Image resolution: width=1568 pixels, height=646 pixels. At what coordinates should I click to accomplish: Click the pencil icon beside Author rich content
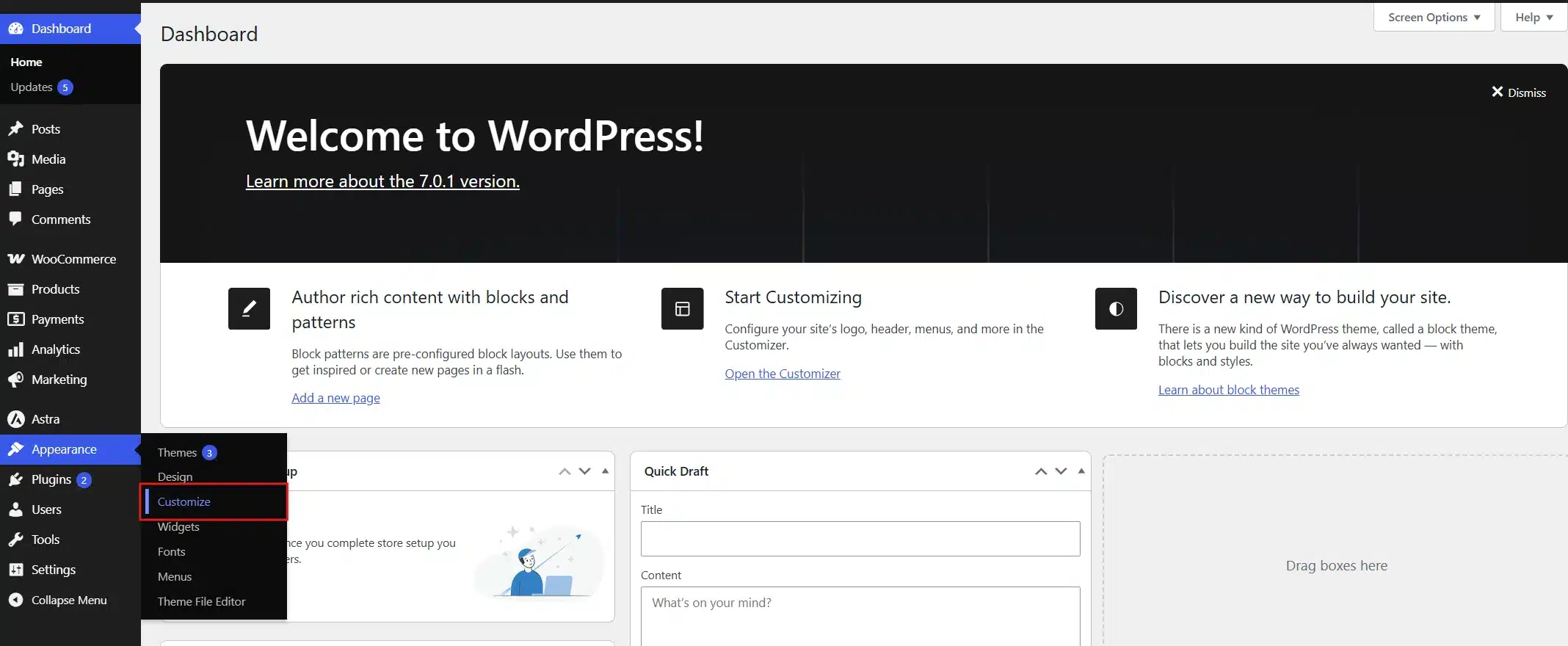250,308
